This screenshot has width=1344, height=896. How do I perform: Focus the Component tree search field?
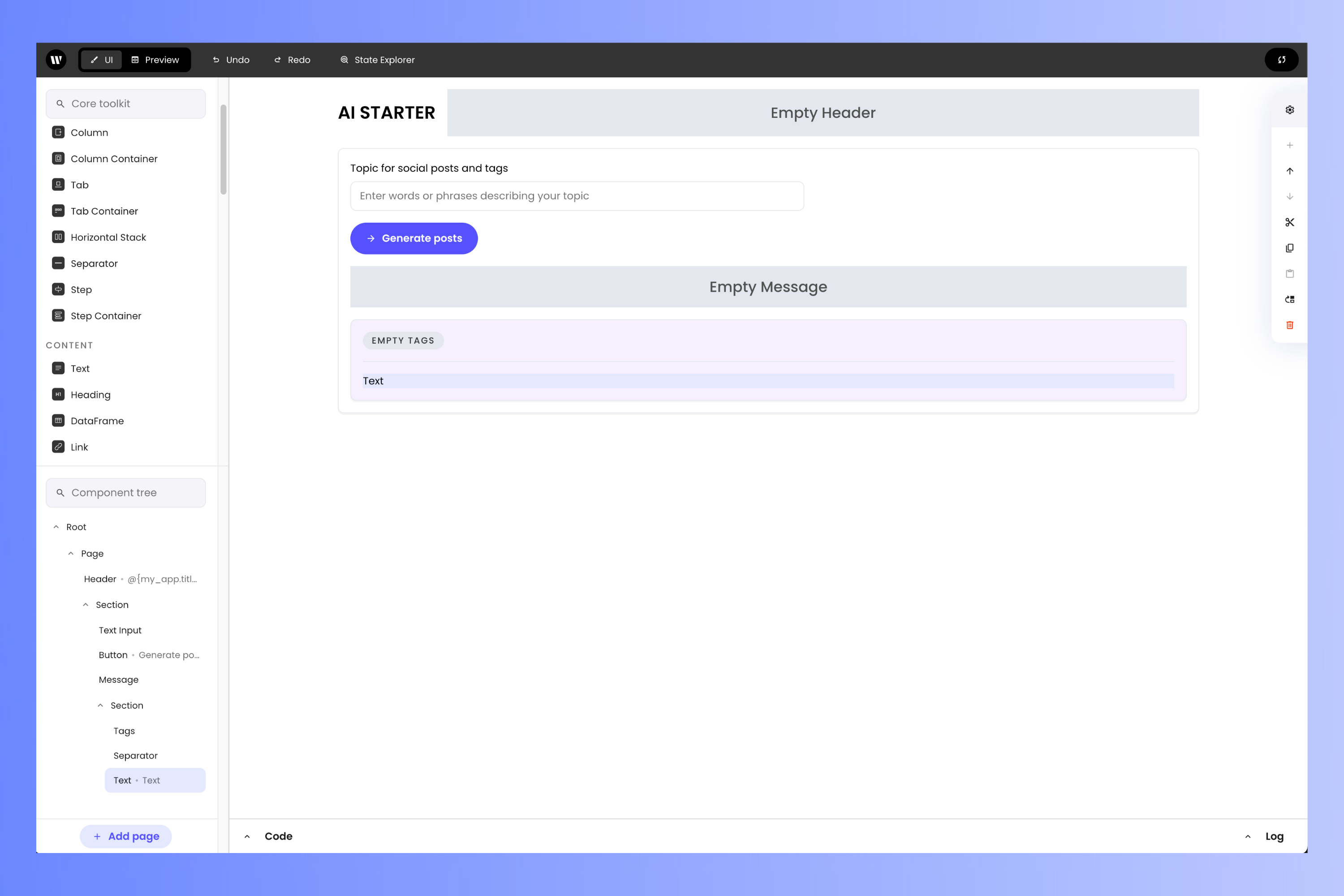(126, 492)
